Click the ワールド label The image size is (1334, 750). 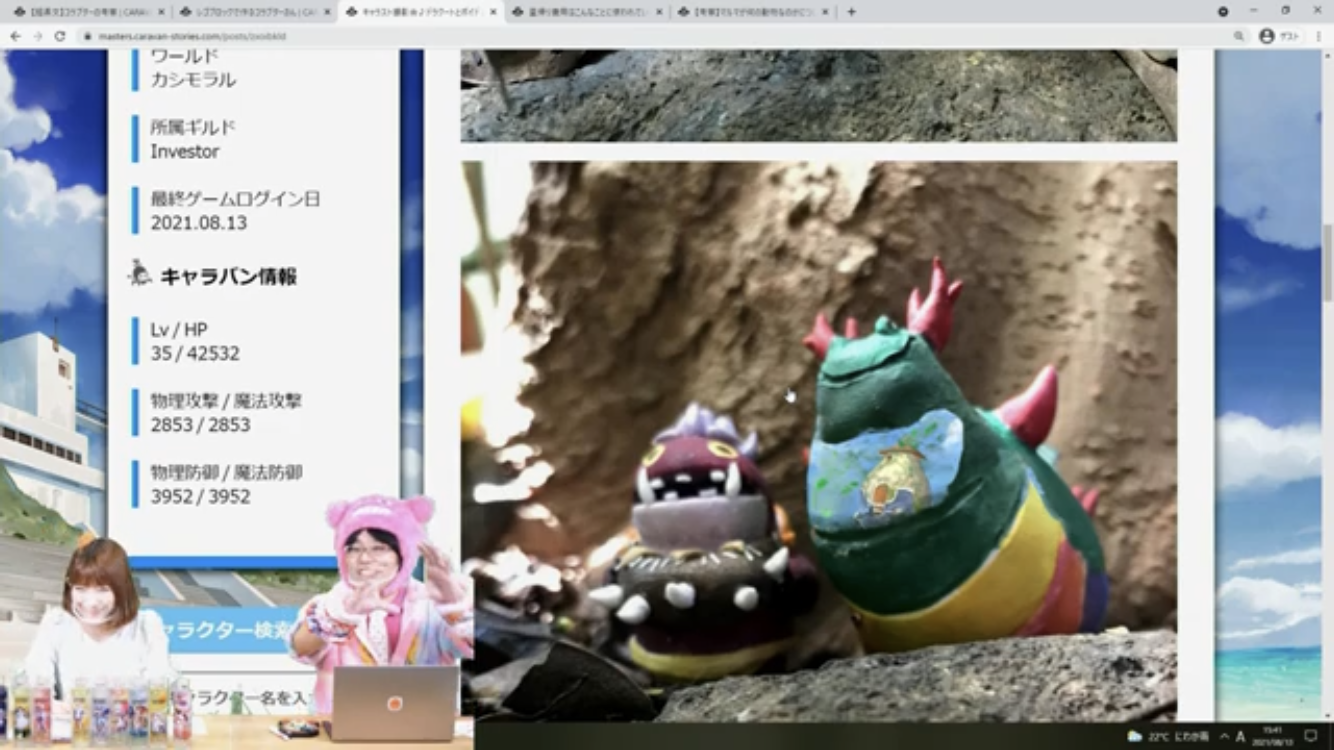click(x=184, y=56)
